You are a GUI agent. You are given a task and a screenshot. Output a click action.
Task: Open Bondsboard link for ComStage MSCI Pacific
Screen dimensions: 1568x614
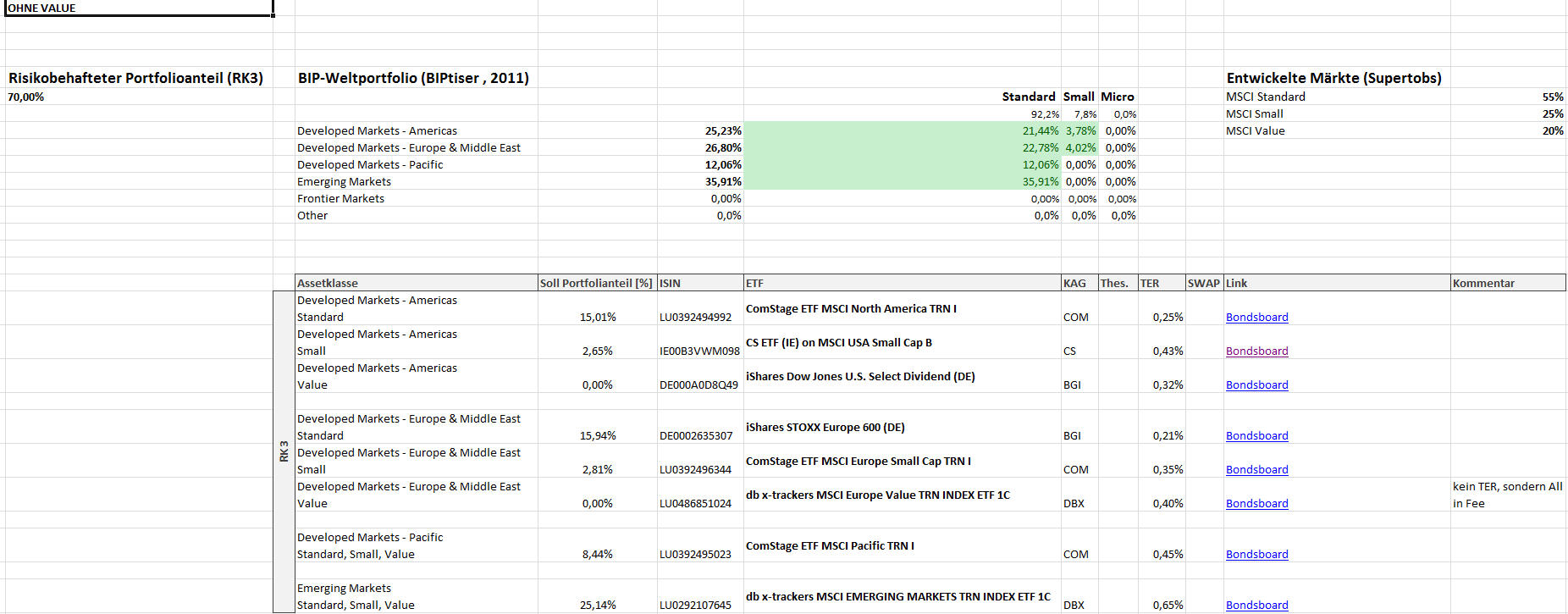pos(1256,554)
